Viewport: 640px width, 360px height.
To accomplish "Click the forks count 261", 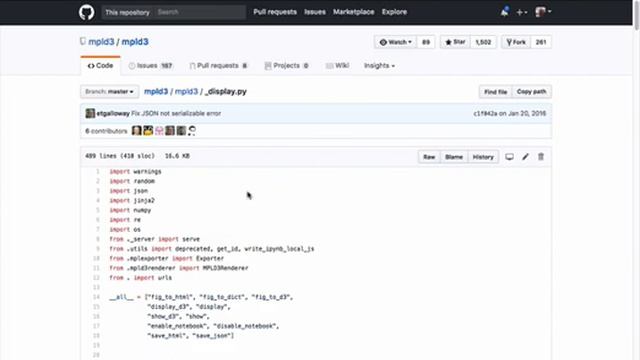I will coord(541,42).
